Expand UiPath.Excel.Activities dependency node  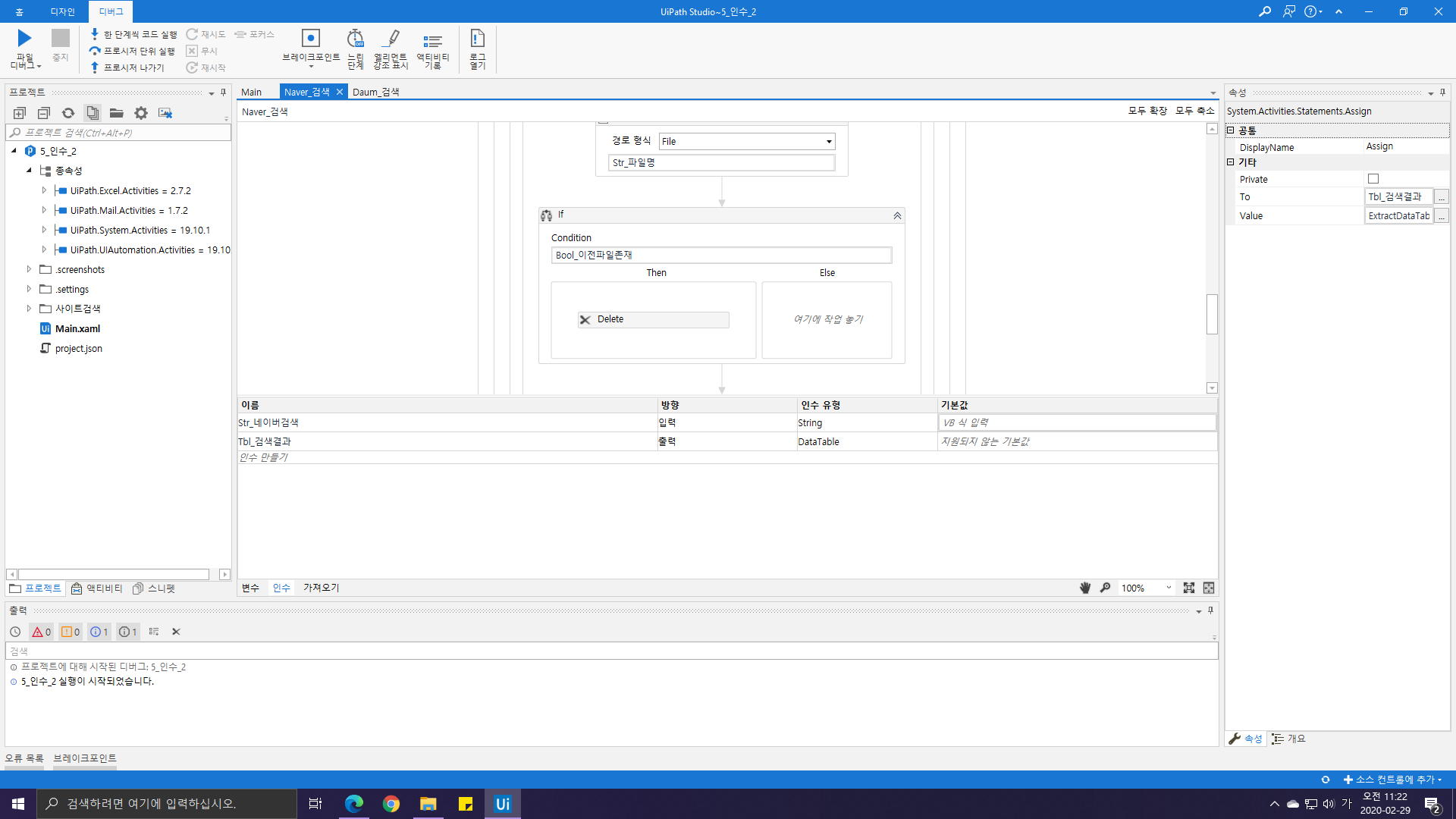[x=44, y=191]
